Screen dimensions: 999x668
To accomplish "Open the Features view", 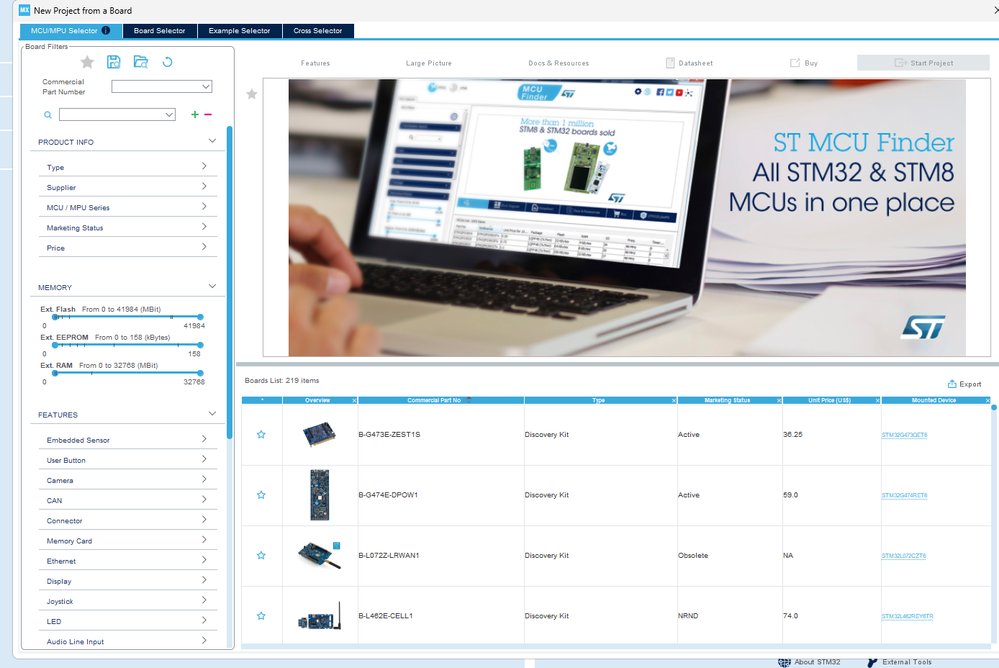I will [x=315, y=63].
